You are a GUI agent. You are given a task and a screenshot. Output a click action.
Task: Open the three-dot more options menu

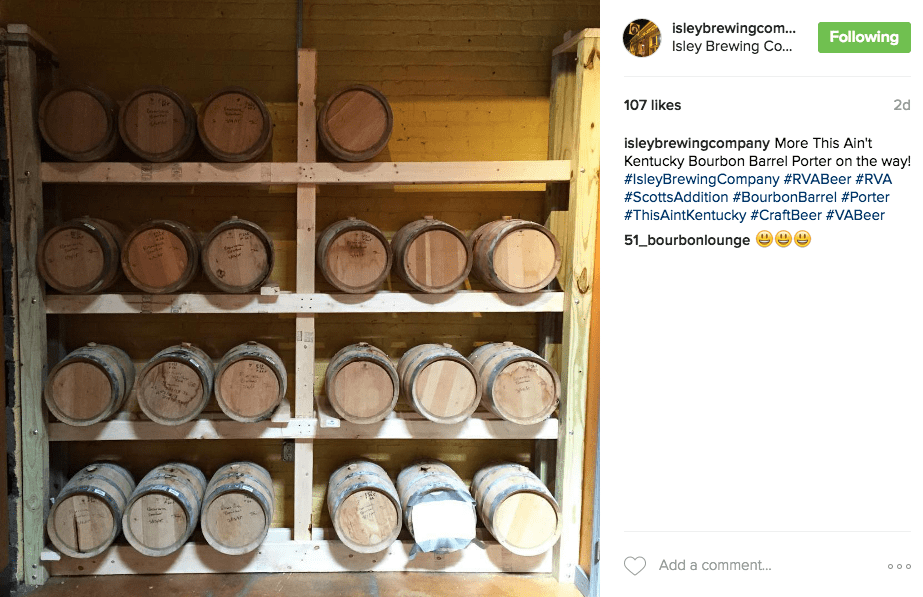point(899,566)
